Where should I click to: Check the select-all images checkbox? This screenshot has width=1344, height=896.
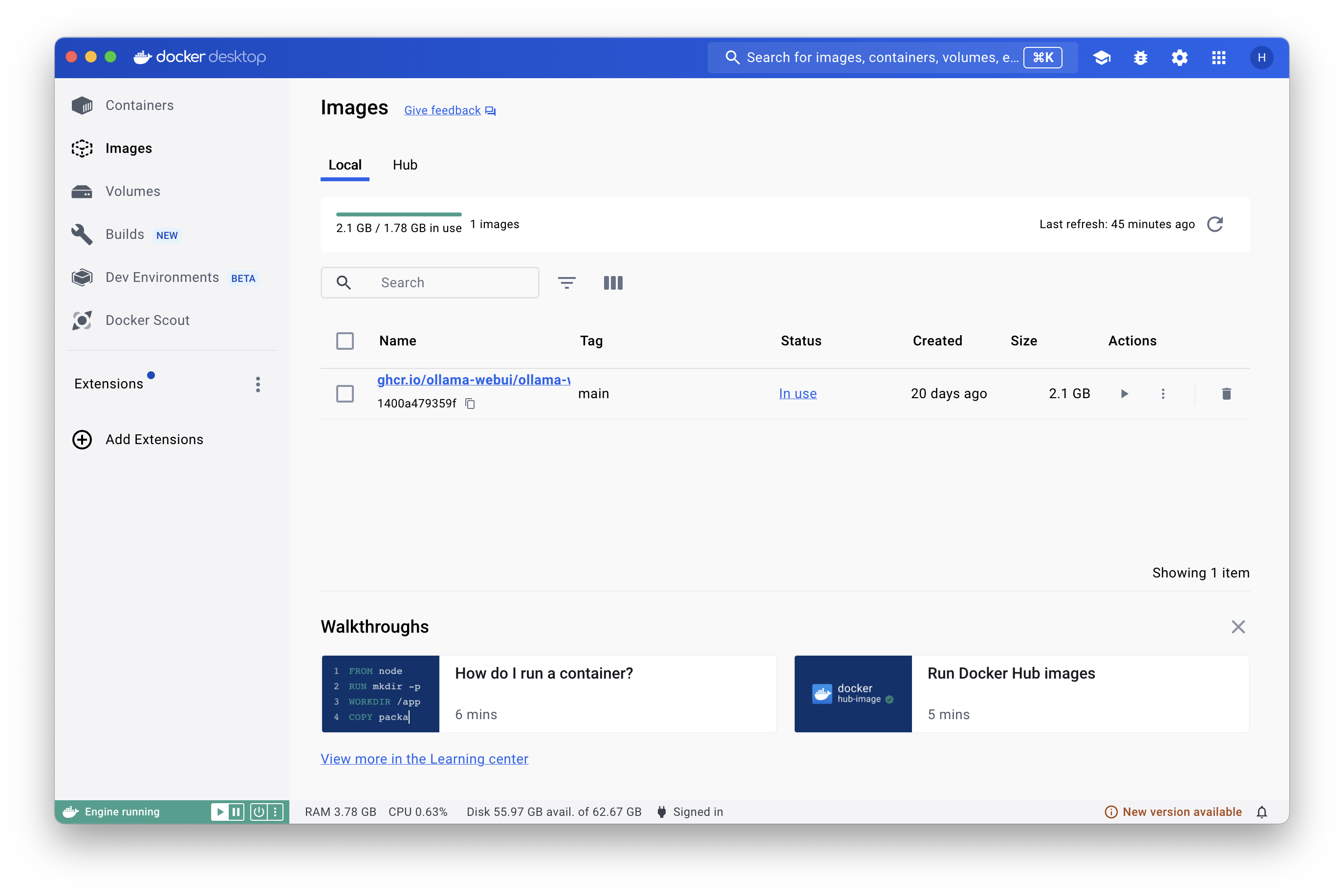(345, 341)
